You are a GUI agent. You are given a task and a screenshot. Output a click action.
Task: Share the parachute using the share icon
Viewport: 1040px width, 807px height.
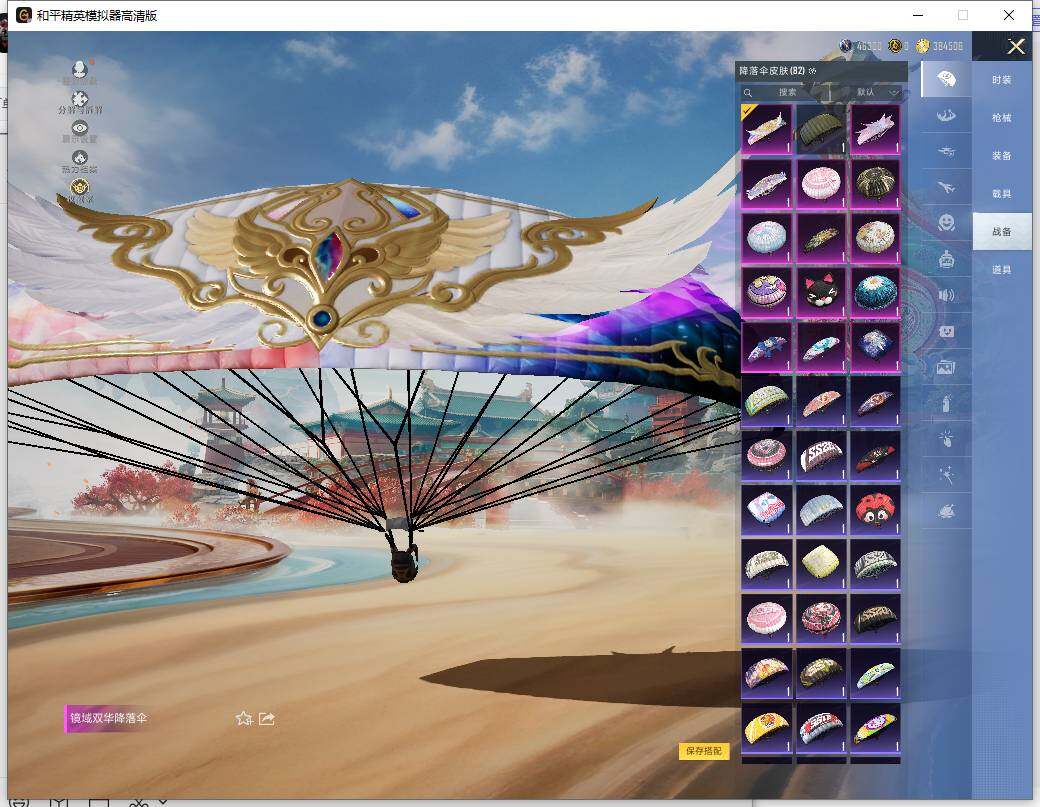point(267,718)
